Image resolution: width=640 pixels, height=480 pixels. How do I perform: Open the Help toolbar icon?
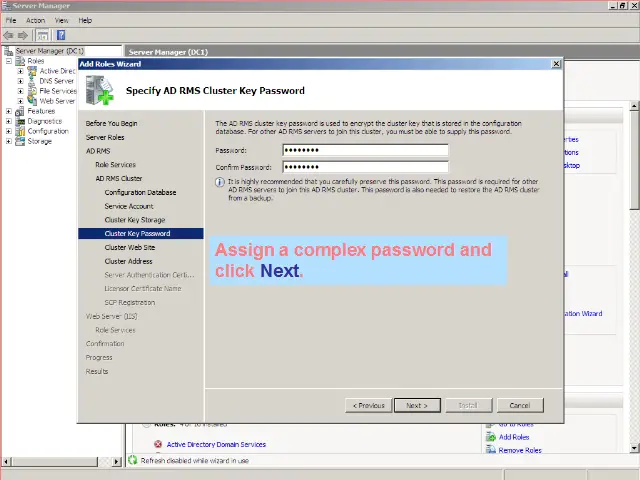click(x=61, y=36)
